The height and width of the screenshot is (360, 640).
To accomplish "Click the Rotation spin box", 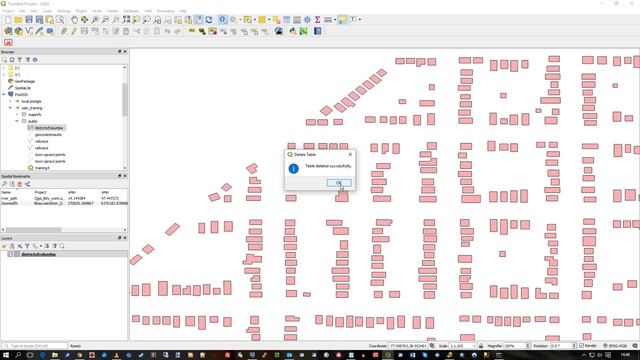I will [562, 346].
